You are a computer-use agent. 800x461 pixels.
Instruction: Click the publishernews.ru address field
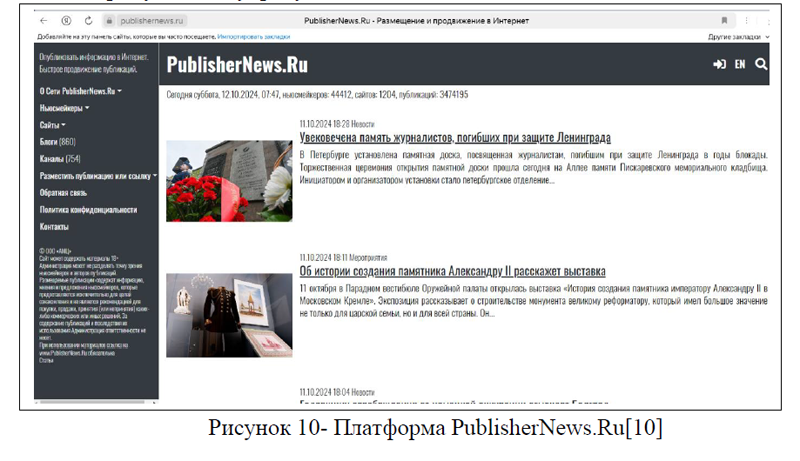click(x=152, y=21)
